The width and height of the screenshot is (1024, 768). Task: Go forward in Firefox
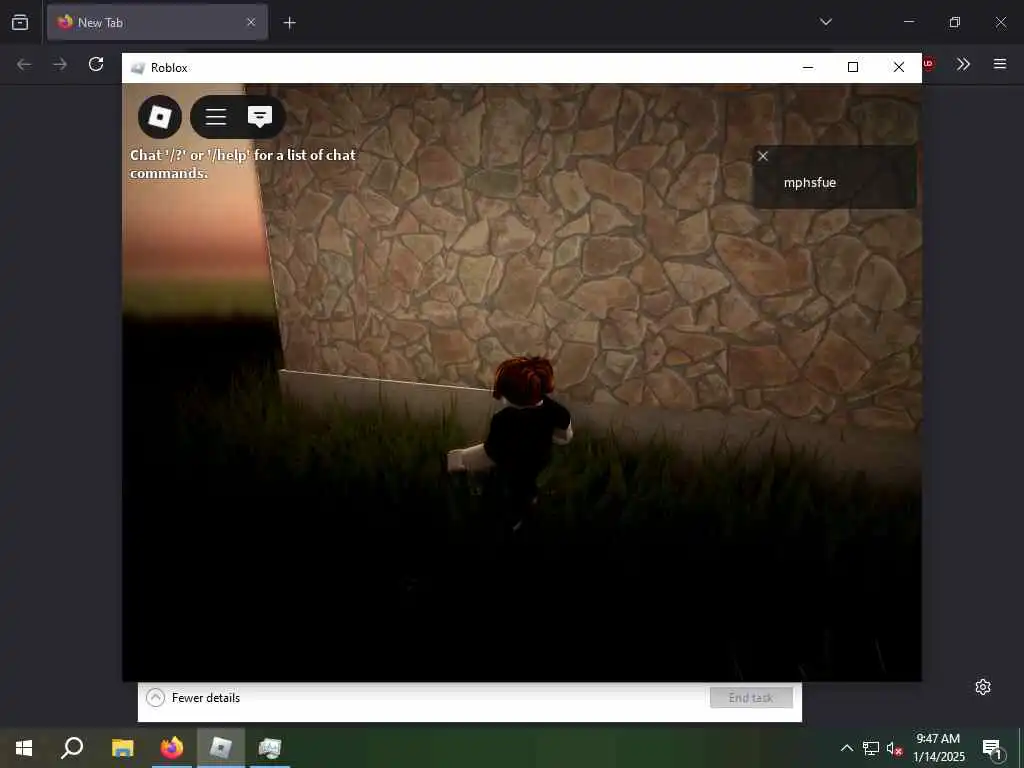[60, 64]
